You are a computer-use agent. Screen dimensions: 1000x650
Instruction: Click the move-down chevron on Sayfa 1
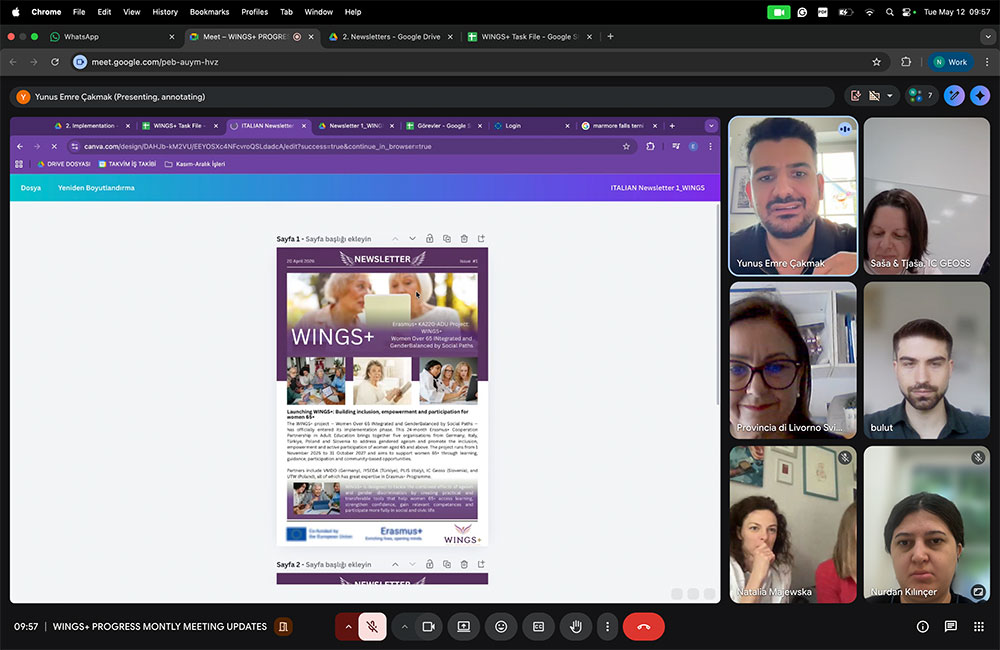click(x=412, y=239)
